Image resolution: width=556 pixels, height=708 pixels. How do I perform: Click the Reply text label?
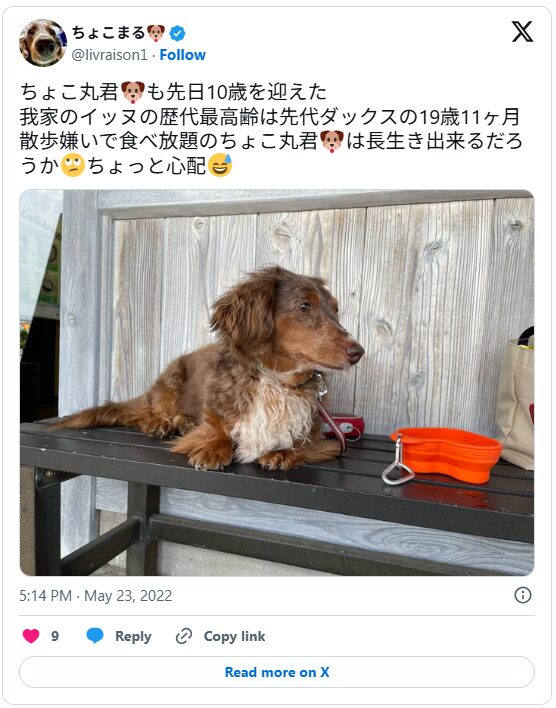pos(133,636)
